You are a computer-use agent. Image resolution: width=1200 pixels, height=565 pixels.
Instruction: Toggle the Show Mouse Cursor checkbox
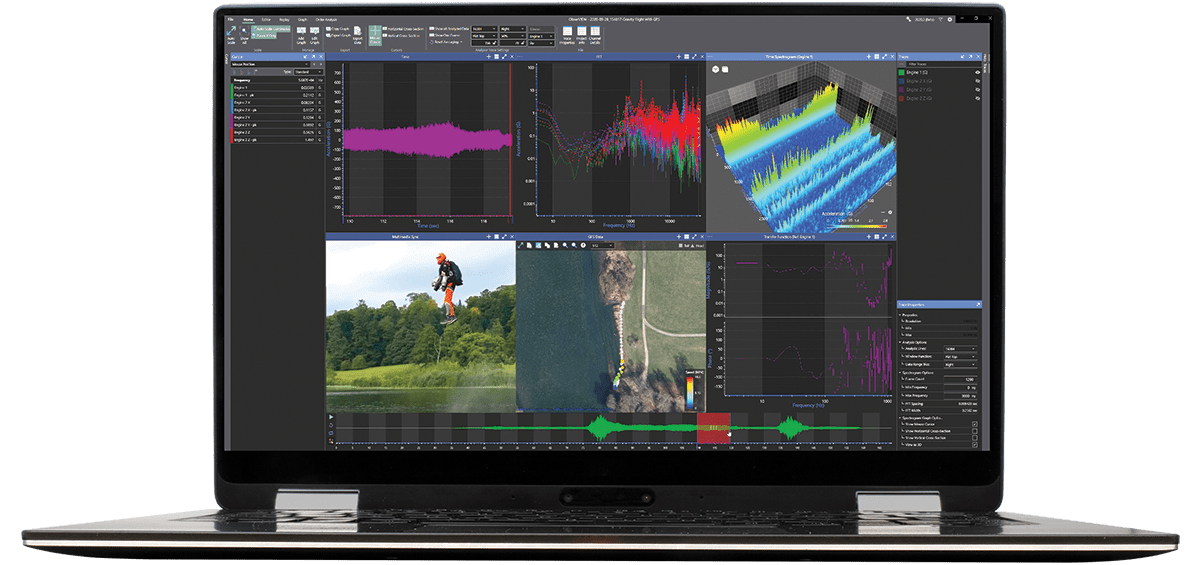(975, 424)
